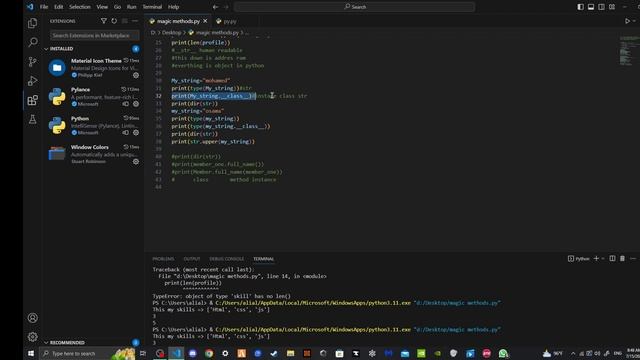Screen dimensions: 640x360
Task: Select the Pylance extension
Action: (x=93, y=96)
